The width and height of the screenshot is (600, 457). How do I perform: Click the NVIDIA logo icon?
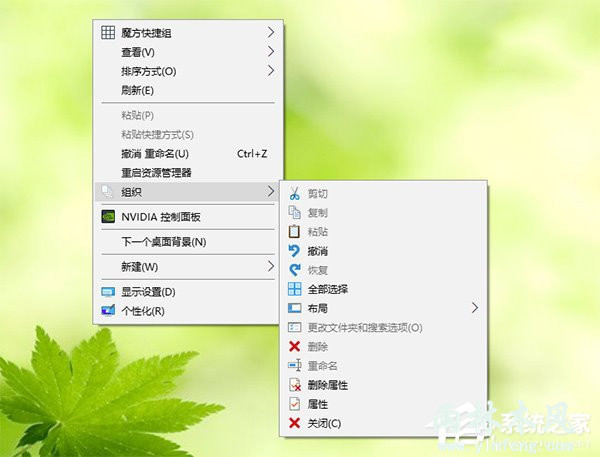pyautogui.click(x=108, y=217)
